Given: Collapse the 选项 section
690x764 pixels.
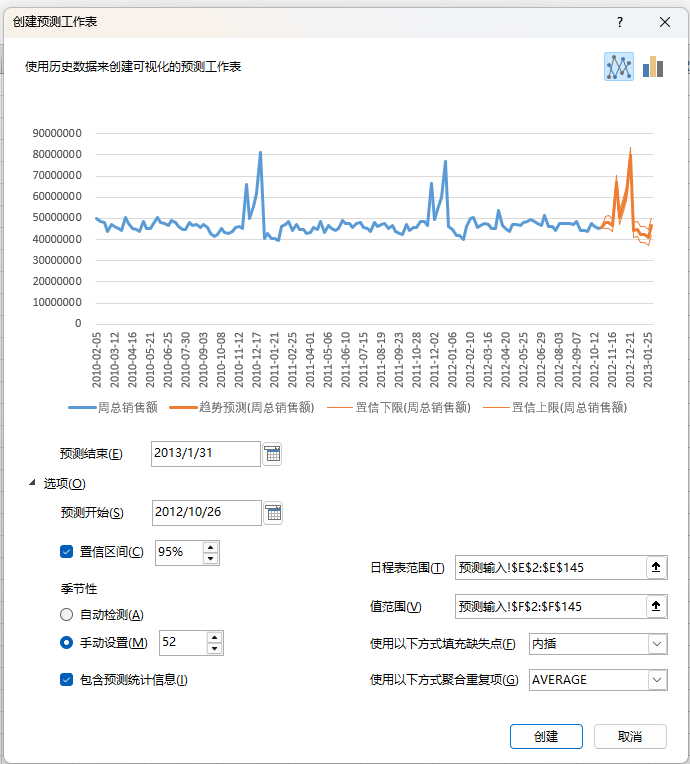Looking at the screenshot, I should [32, 483].
